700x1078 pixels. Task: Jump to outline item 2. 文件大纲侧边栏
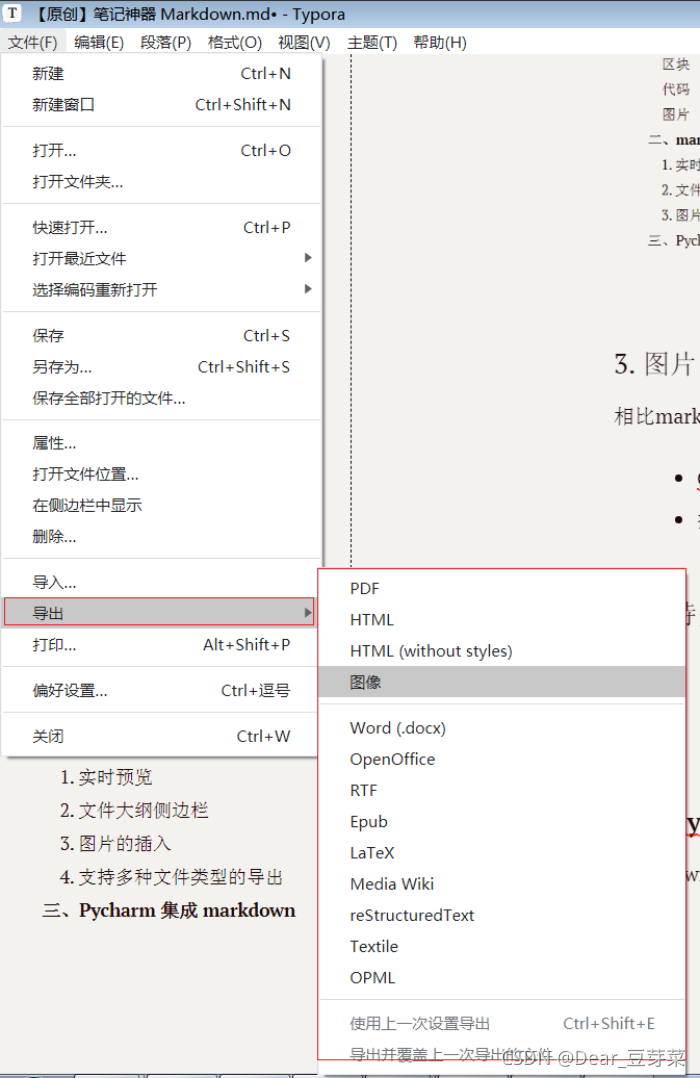coord(133,810)
